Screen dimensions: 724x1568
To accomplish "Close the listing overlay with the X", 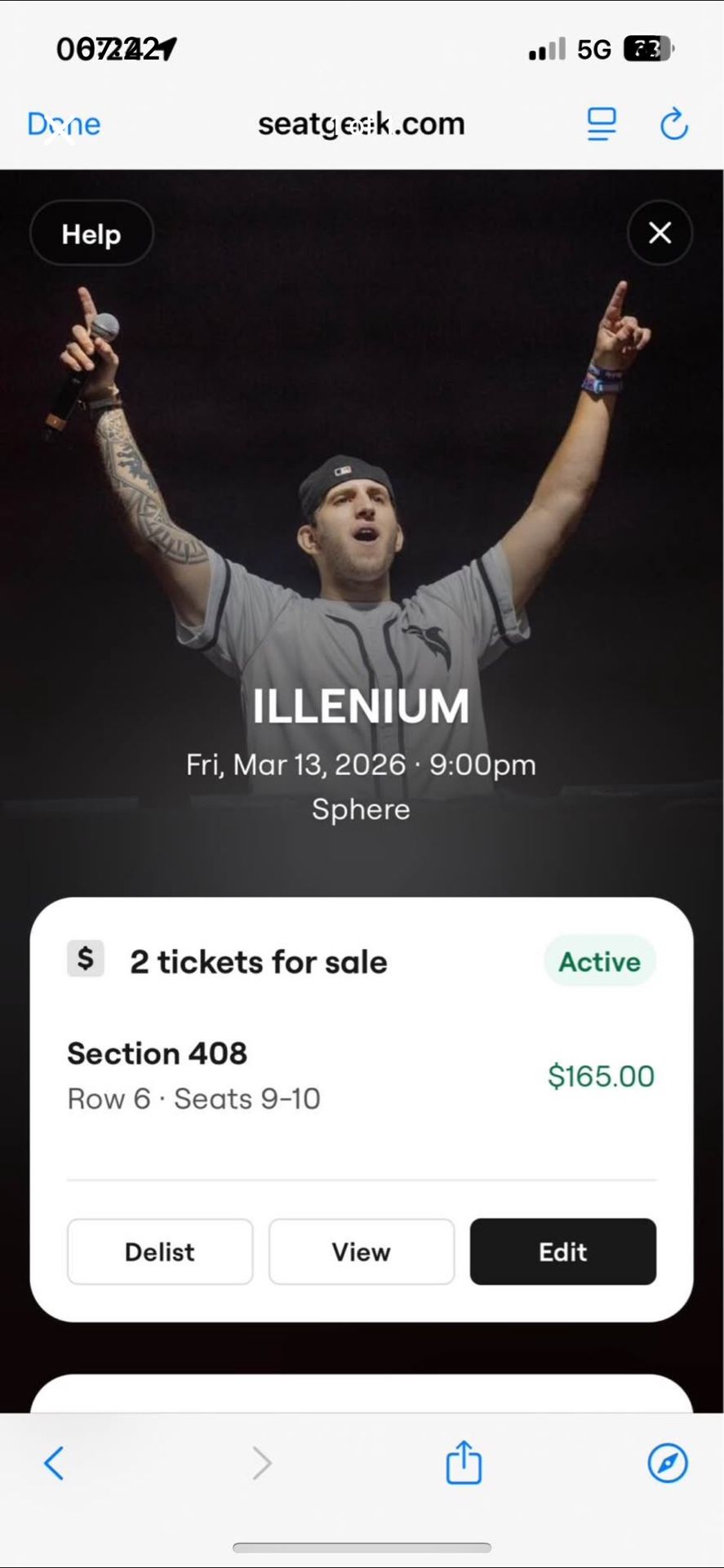I will pos(660,234).
